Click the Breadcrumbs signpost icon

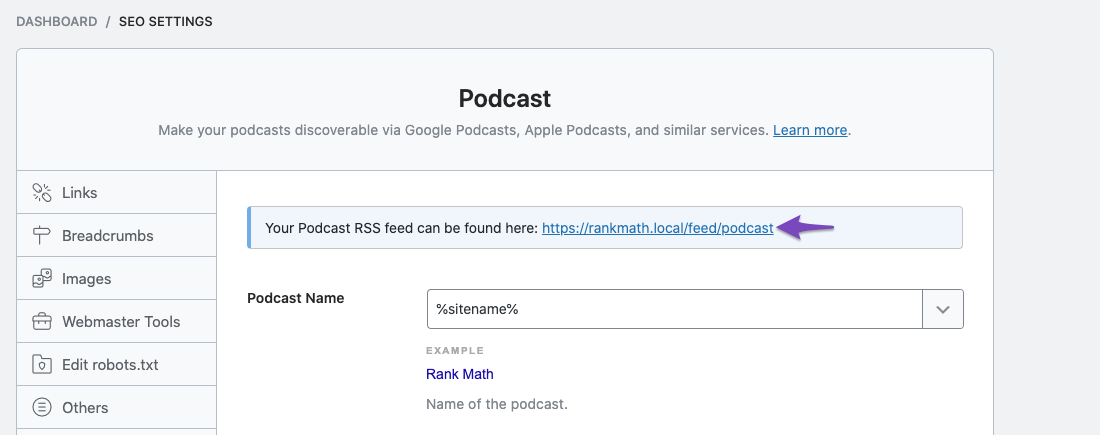42,236
